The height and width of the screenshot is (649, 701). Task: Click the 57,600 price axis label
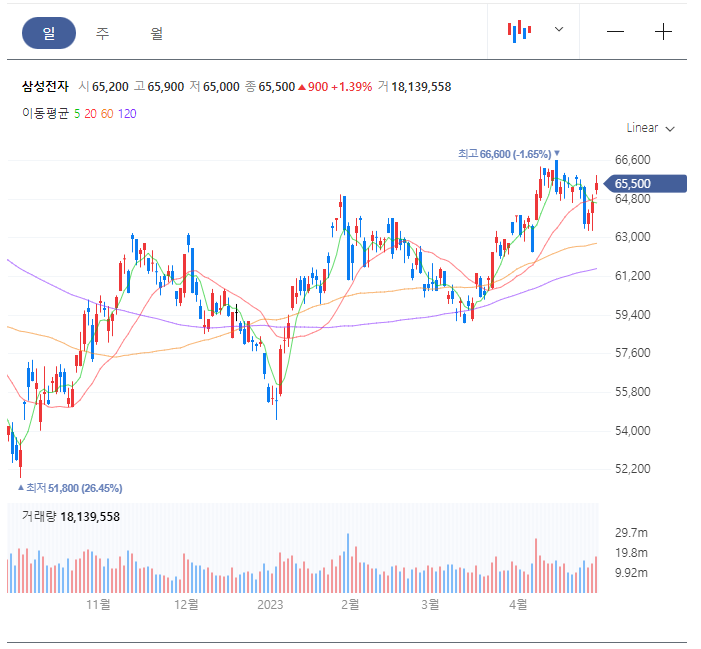633,353
